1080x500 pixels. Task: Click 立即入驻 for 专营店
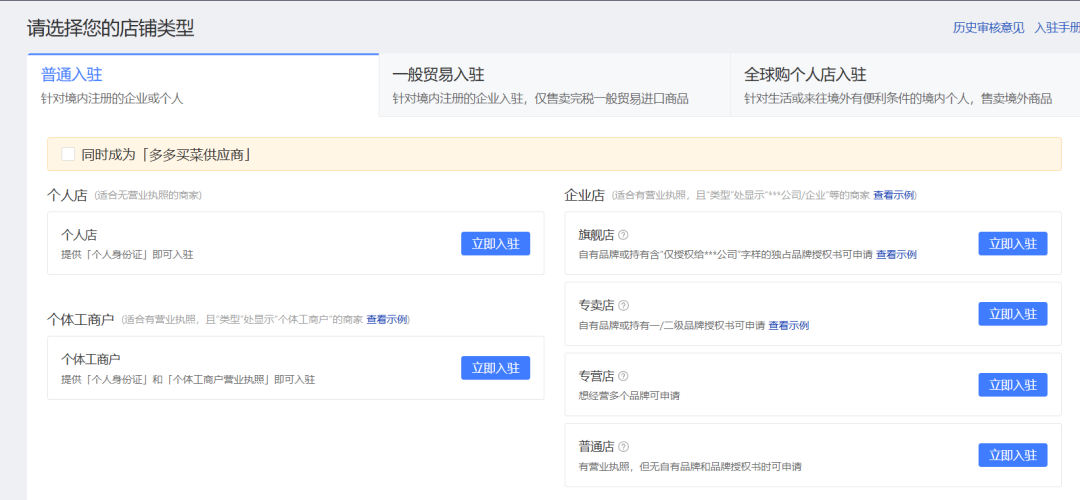point(1012,385)
